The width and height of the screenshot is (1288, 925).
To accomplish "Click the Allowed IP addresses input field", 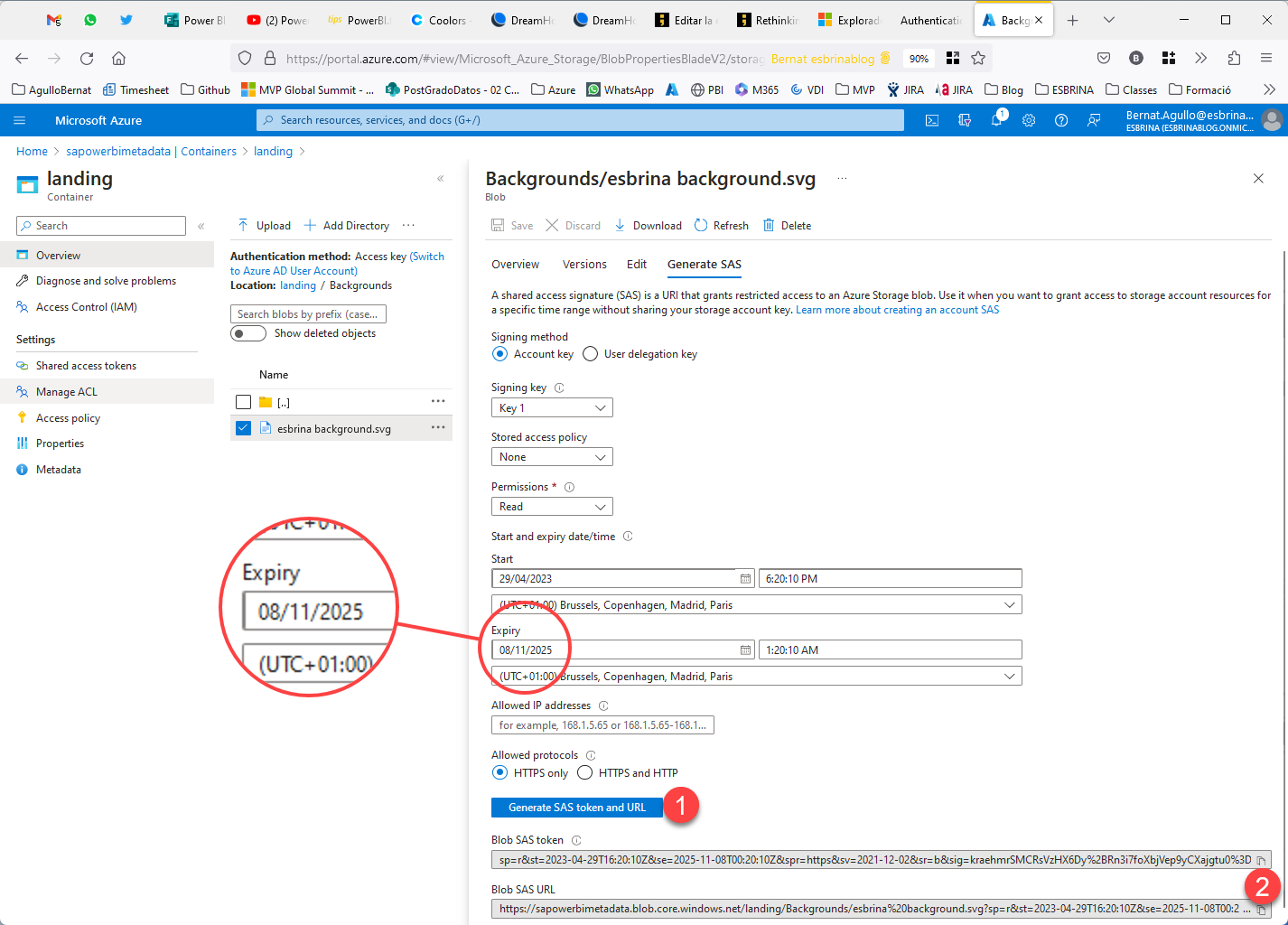I will click(602, 725).
